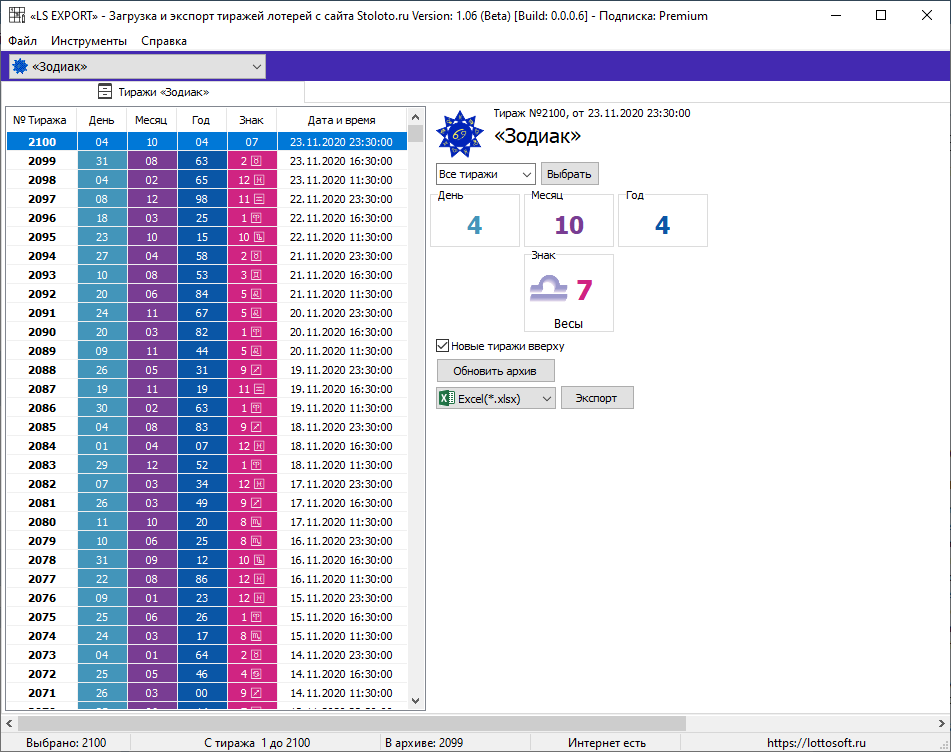Expand the «Зодиак» lottery dropdown
Screen dimensions: 951x752
pyautogui.click(x=257, y=67)
